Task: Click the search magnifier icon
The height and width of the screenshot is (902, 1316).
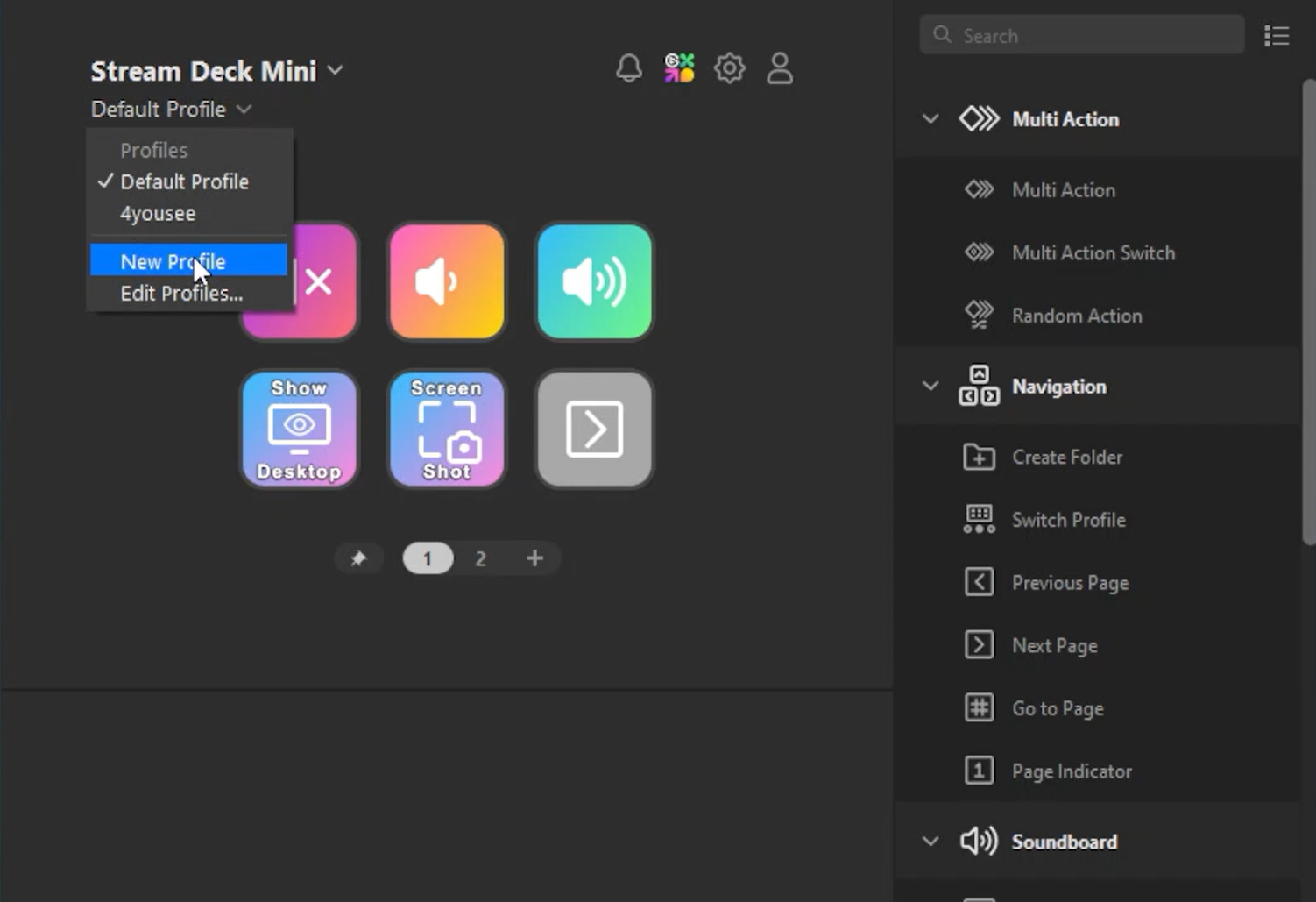Action: click(x=943, y=35)
